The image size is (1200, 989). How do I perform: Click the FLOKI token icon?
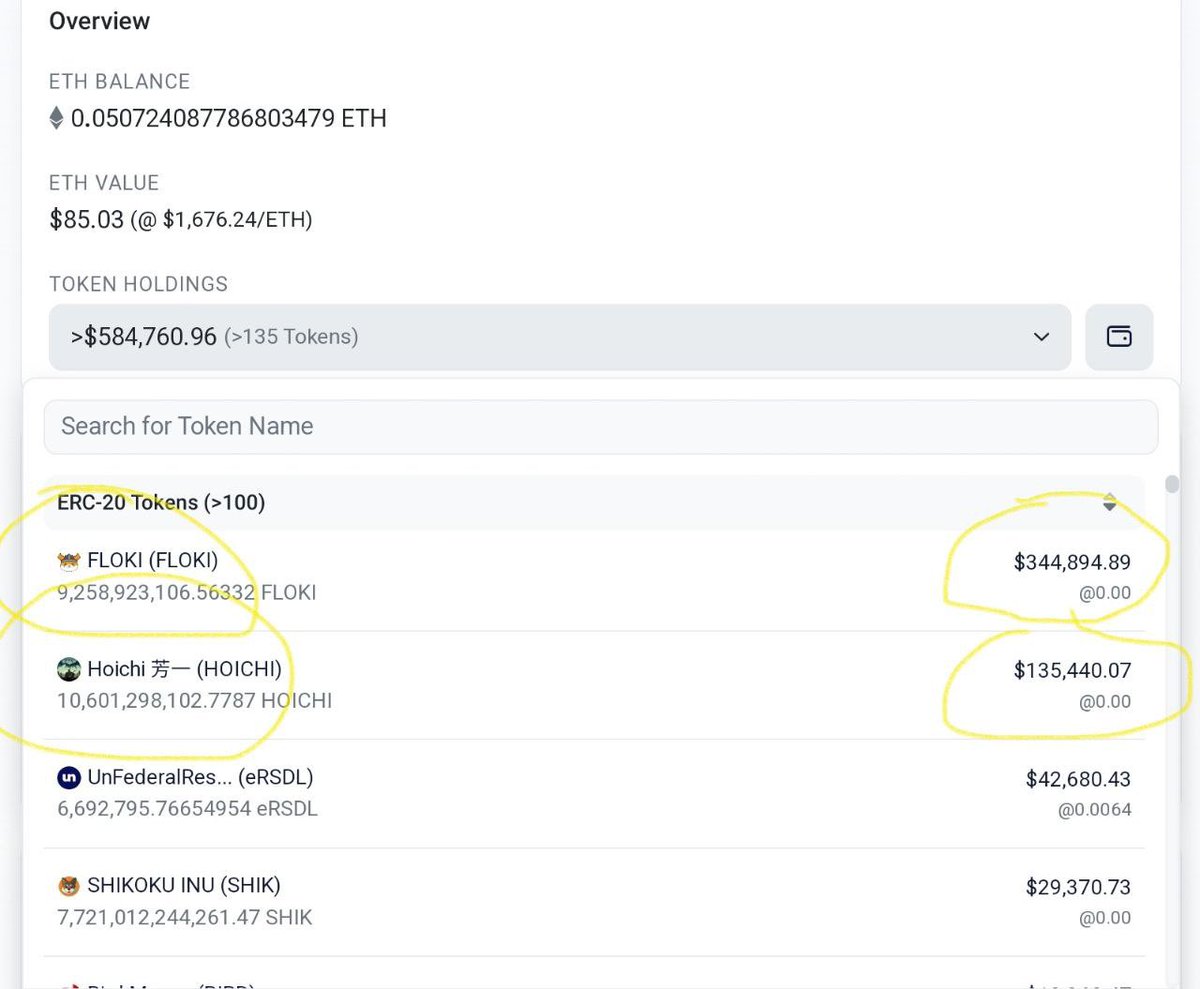tap(68, 560)
